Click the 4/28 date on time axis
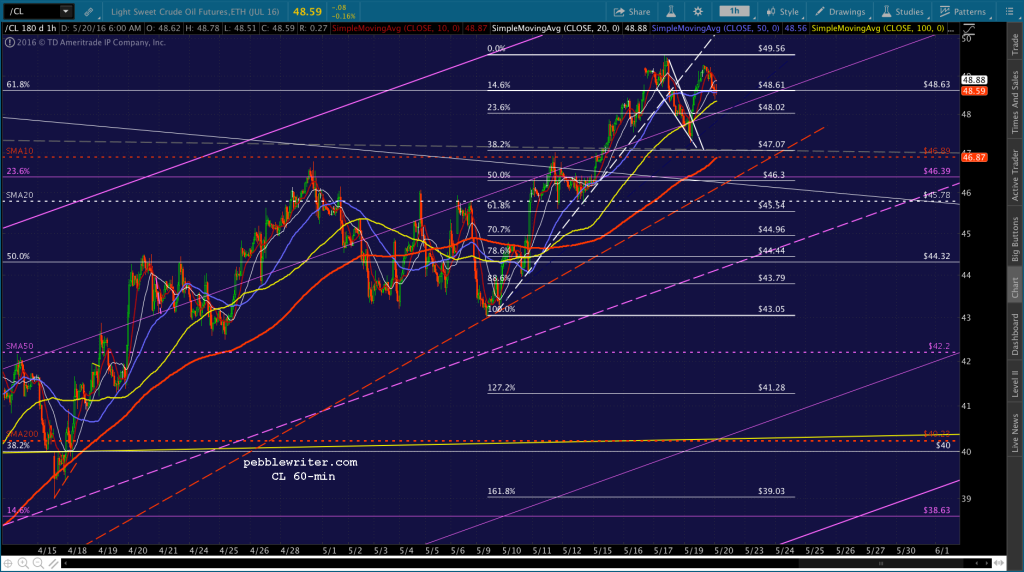 tap(290, 550)
